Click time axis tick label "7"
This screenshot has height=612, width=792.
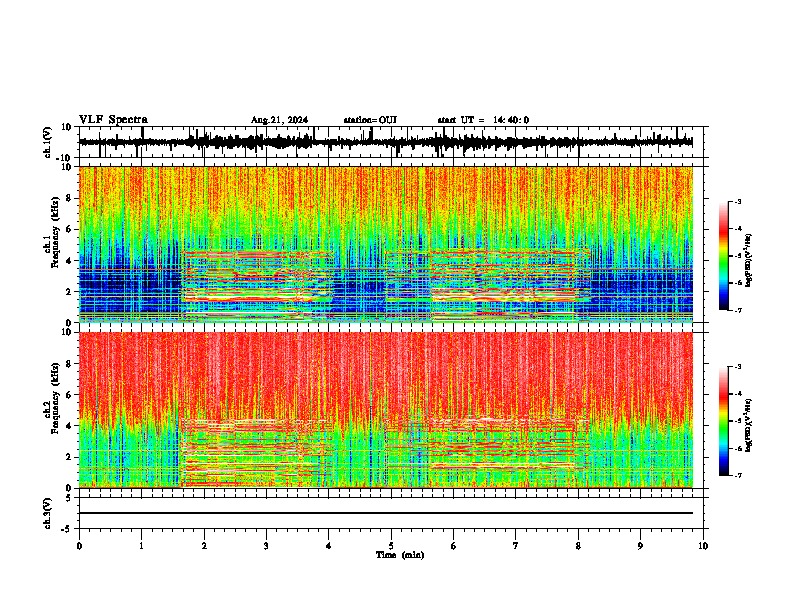[x=516, y=546]
